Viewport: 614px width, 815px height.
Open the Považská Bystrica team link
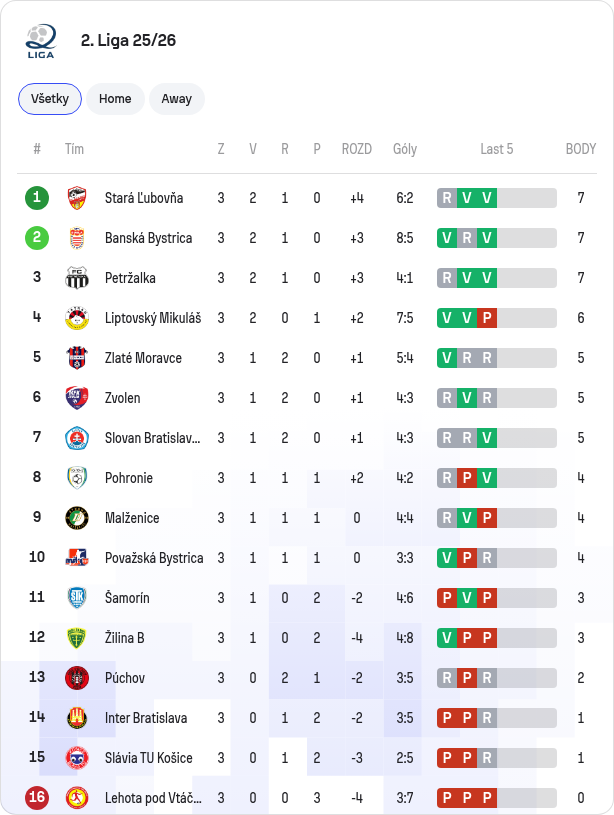coord(154,558)
